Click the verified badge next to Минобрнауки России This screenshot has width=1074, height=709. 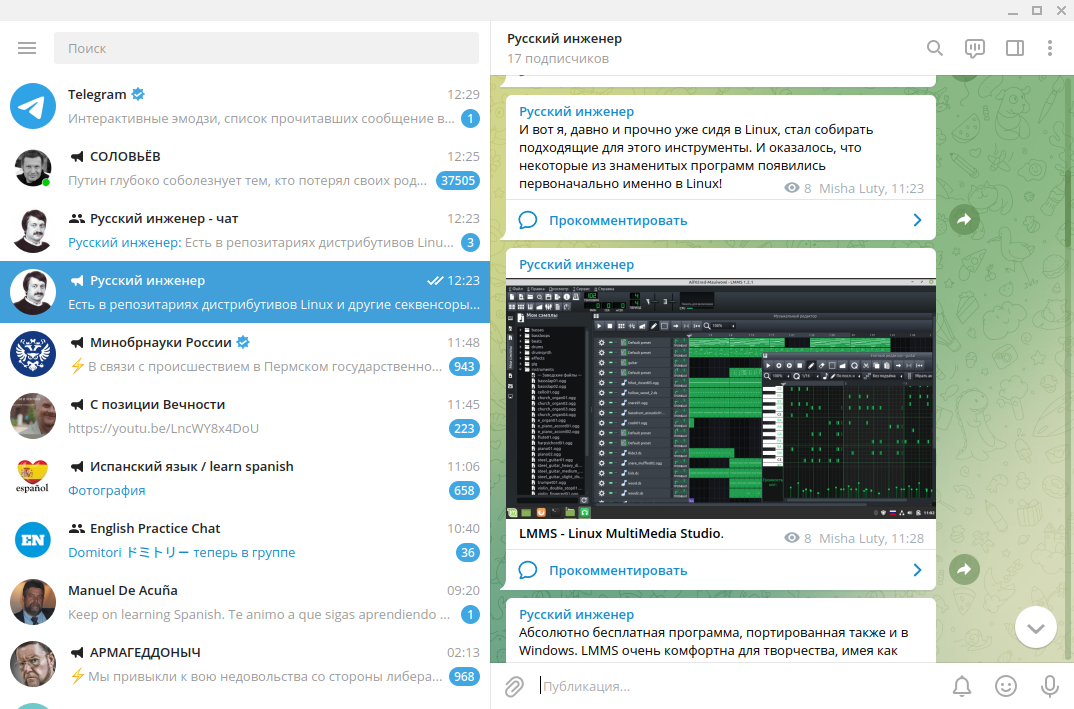(243, 342)
